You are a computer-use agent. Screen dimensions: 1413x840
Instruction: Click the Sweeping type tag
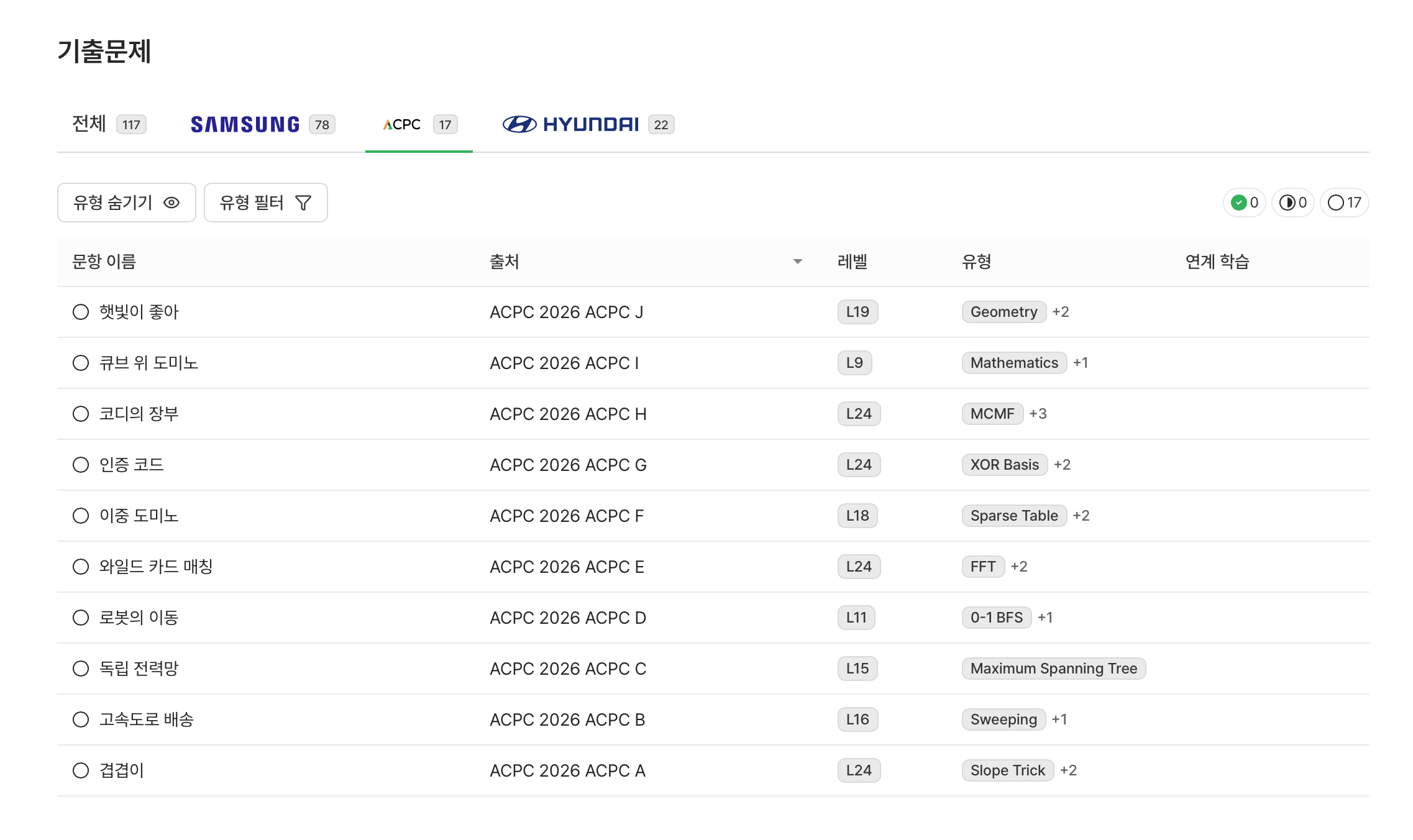pos(1004,719)
